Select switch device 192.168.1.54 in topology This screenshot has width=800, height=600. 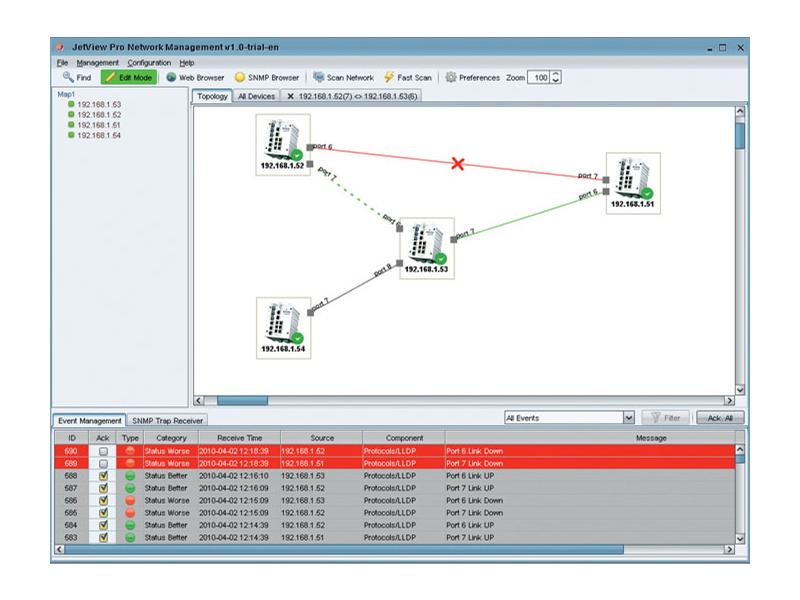[x=284, y=328]
